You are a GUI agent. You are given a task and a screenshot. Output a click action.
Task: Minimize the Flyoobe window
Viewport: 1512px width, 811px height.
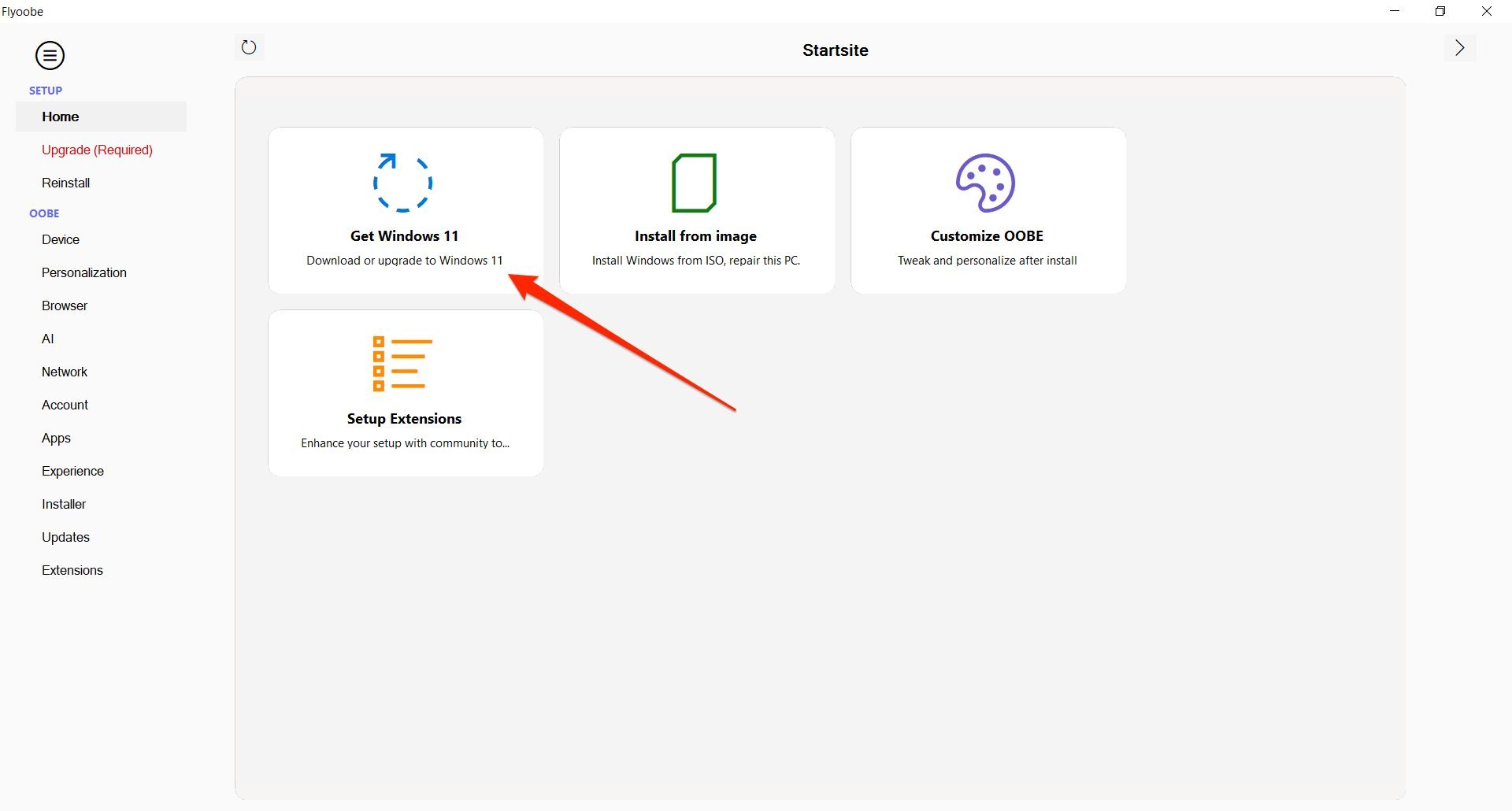click(1395, 11)
